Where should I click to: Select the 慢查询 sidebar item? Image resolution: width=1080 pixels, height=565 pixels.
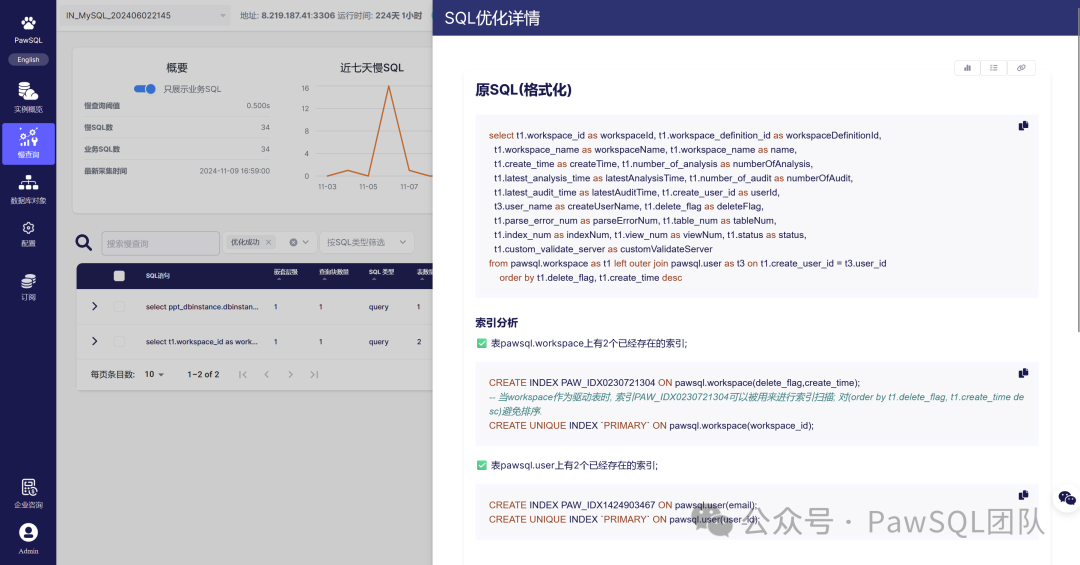click(28, 143)
